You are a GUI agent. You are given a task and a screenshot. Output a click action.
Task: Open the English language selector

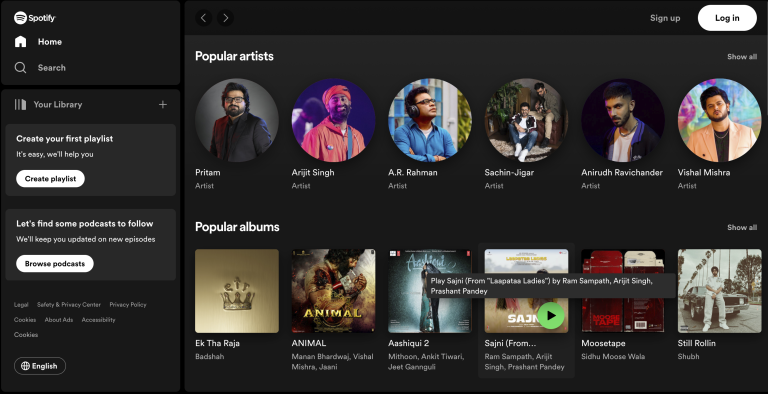(x=40, y=366)
